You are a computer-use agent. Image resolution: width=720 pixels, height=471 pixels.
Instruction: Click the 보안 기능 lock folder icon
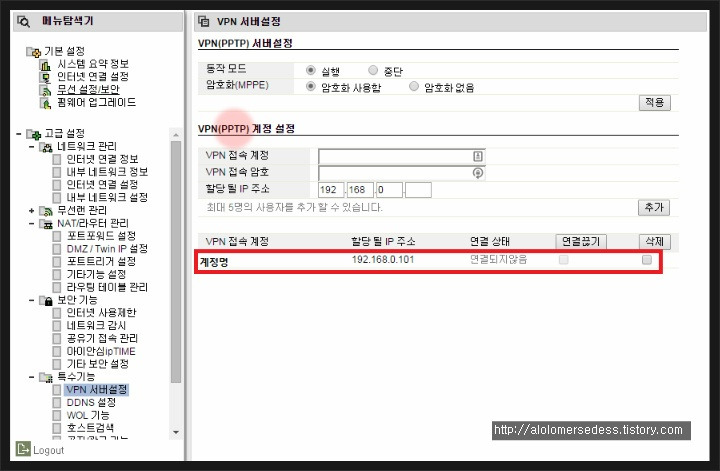46,300
